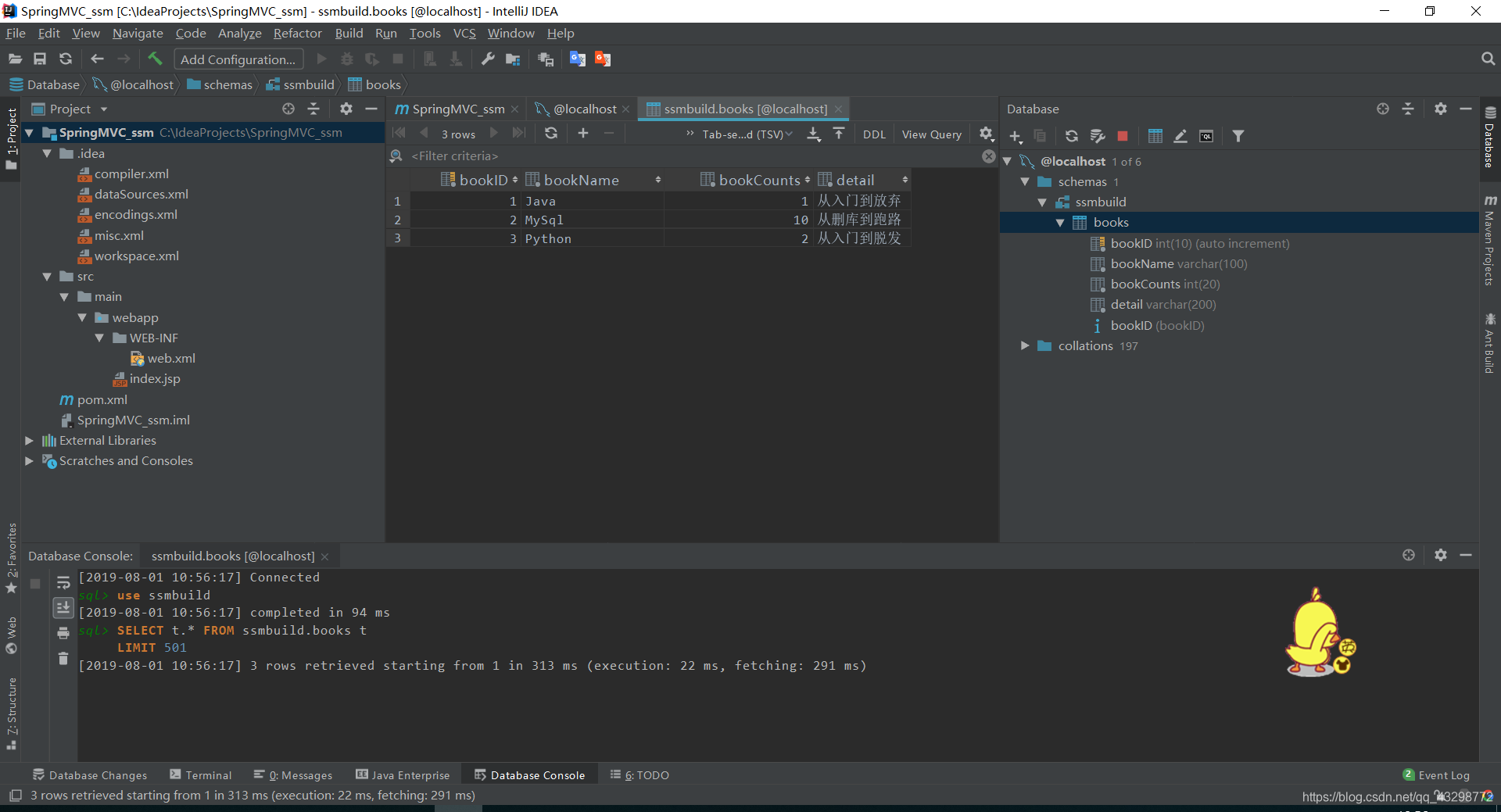Click the View Query button
This screenshot has width=1501, height=812.
[931, 134]
